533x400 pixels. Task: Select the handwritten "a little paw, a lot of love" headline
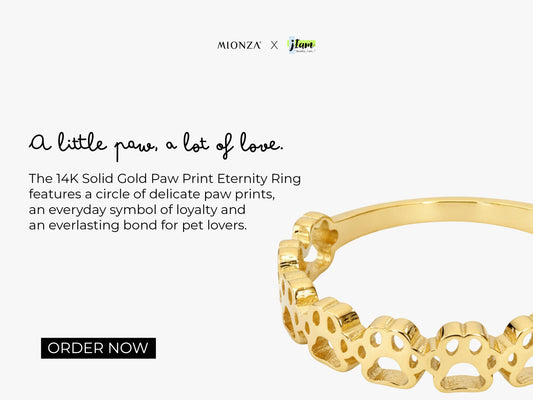point(156,145)
